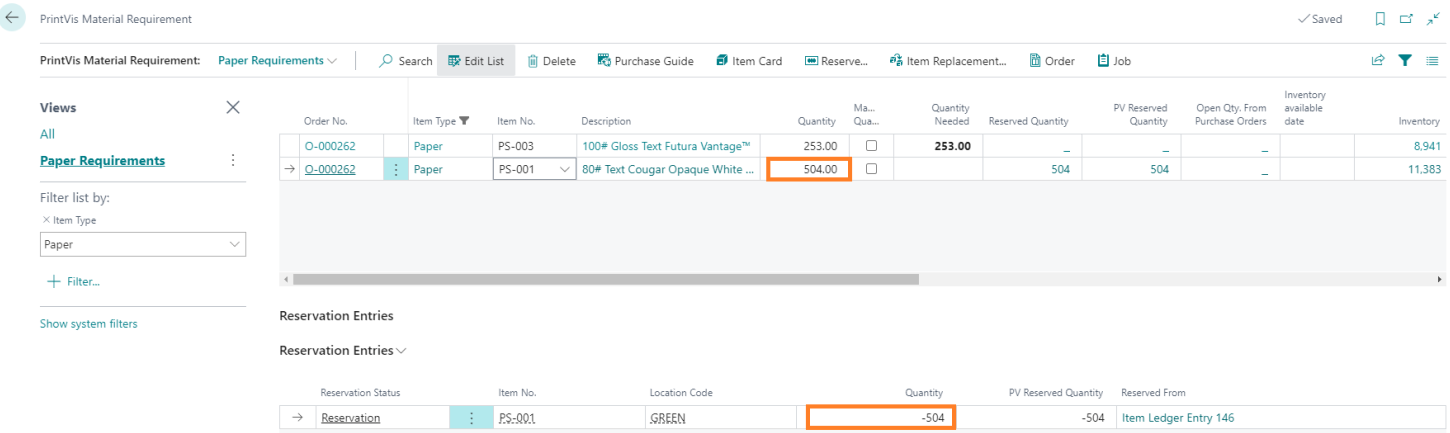Expand the Item Type filter dropdown

coord(235,244)
